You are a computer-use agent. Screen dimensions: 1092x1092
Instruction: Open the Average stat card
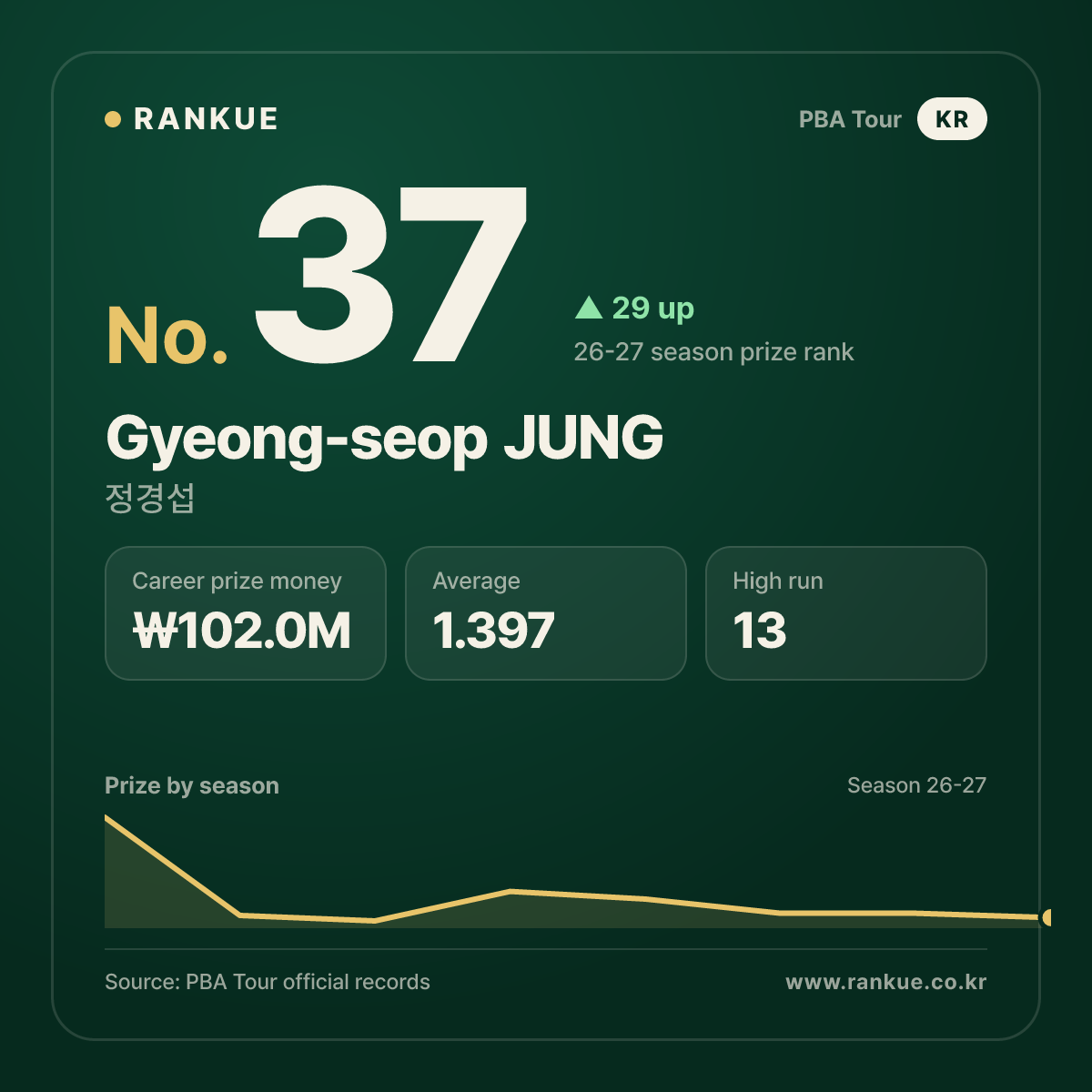point(546,613)
